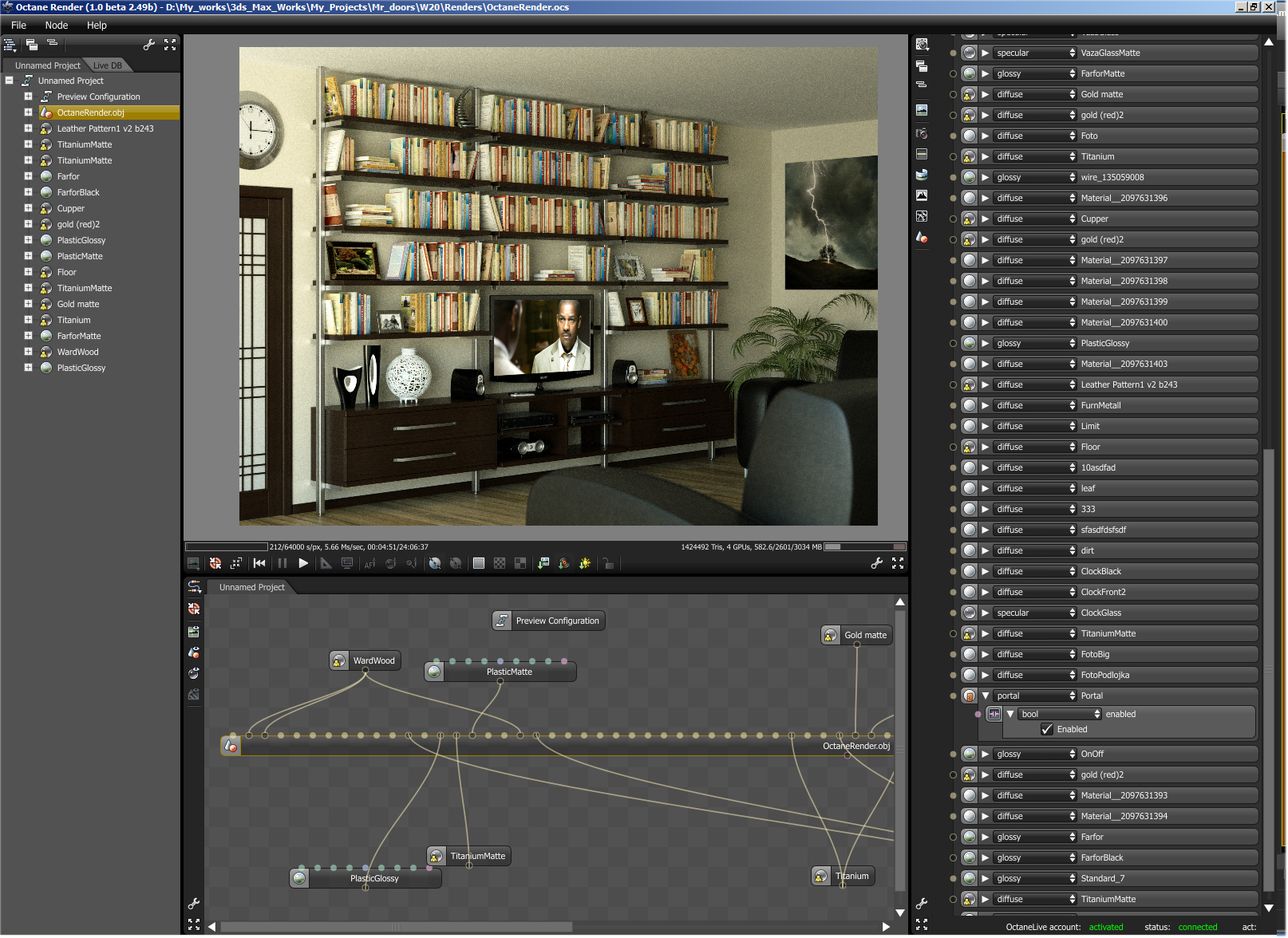Expand the OctaneRender.obj tree node
This screenshot has height=938, width=1288.
(x=28, y=112)
